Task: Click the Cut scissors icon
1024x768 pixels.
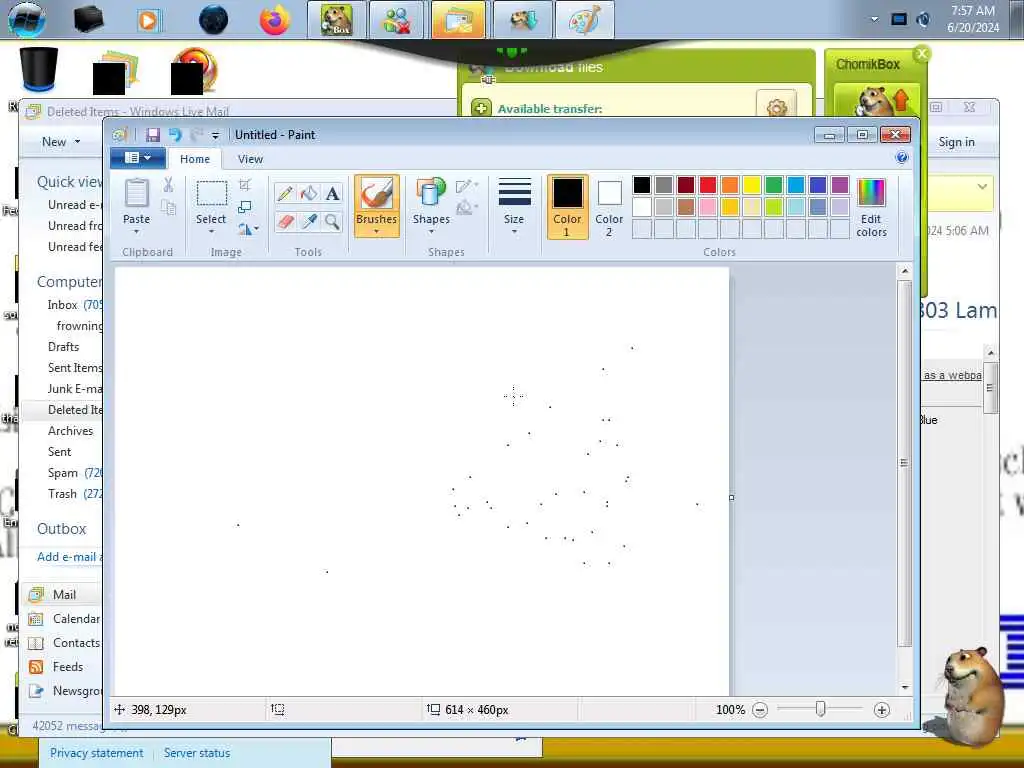Action: click(168, 185)
